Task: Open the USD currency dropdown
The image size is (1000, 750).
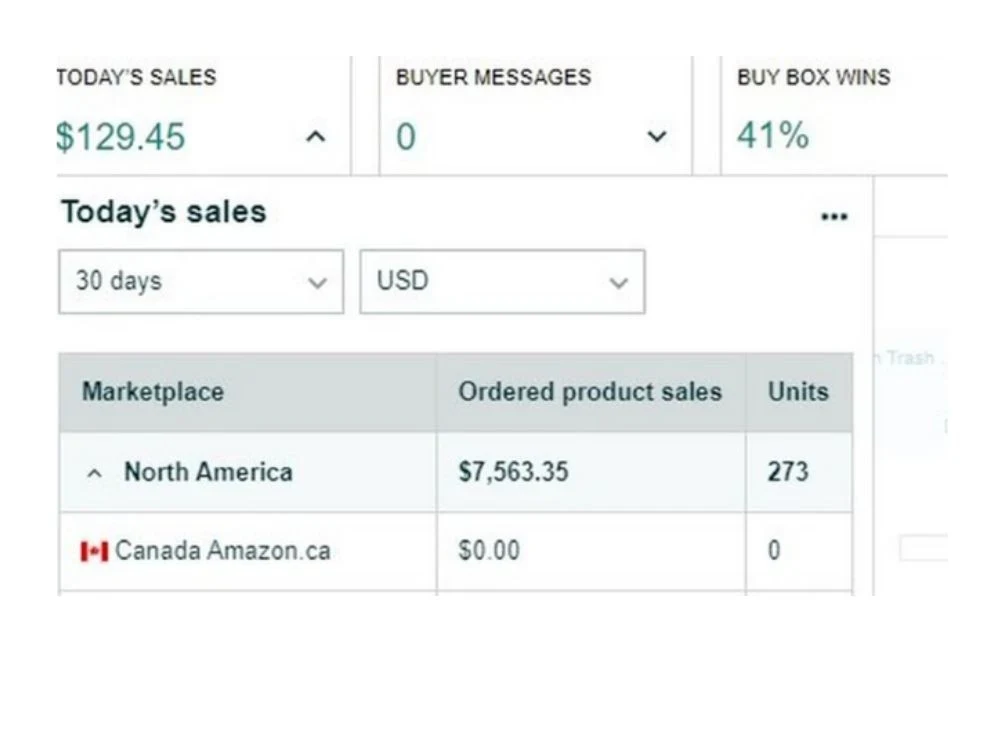Action: (x=503, y=281)
